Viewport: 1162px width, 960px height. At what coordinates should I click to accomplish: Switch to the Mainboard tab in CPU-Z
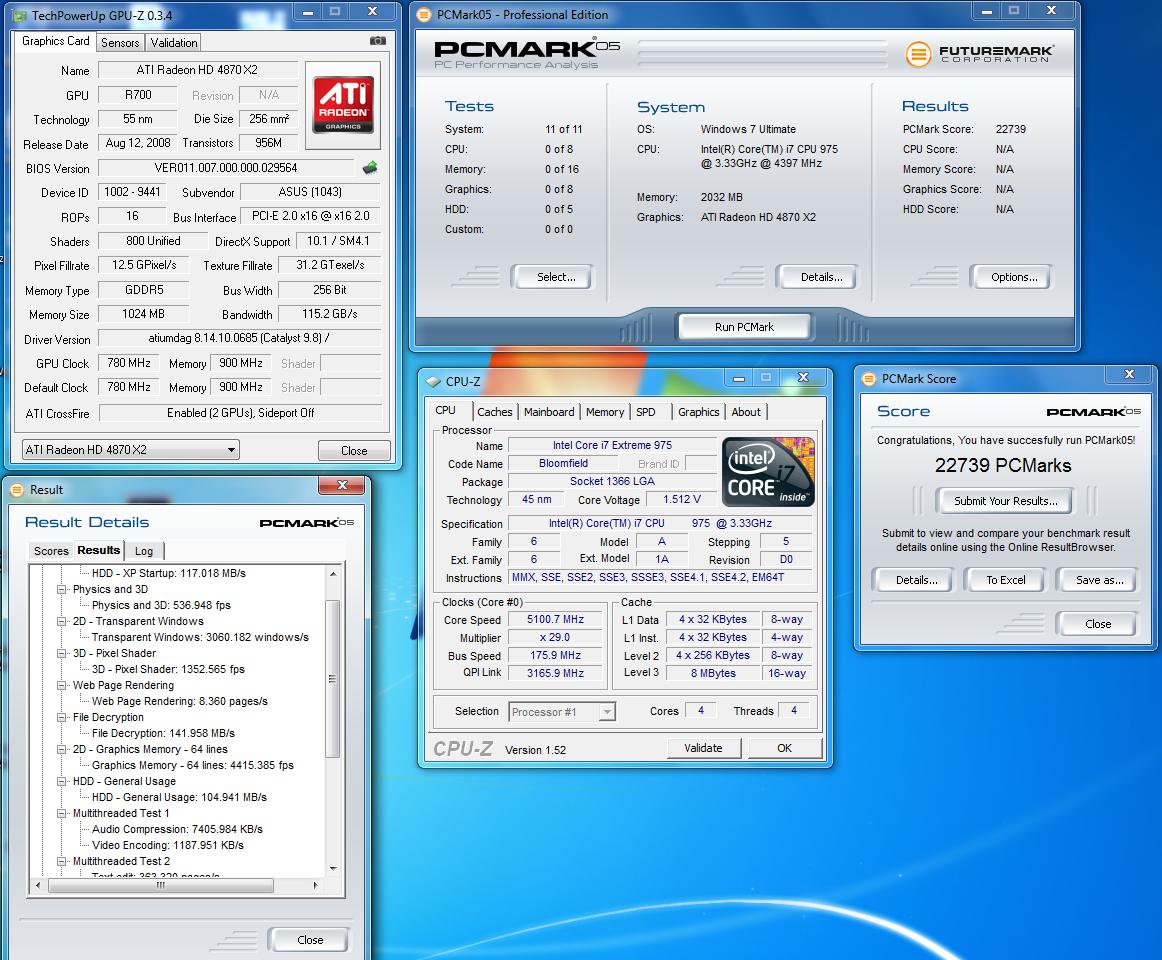(549, 412)
